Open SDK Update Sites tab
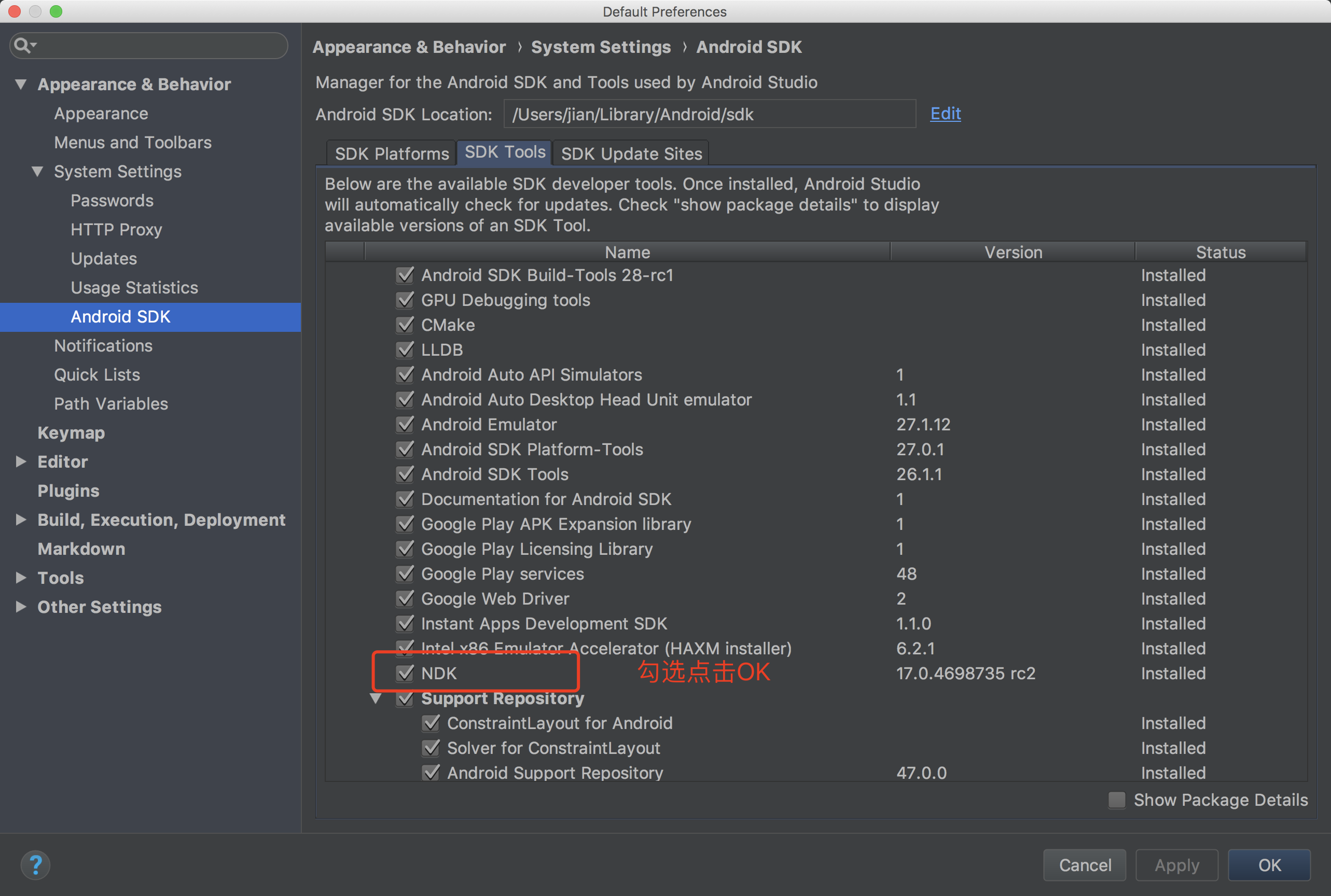 [x=631, y=153]
